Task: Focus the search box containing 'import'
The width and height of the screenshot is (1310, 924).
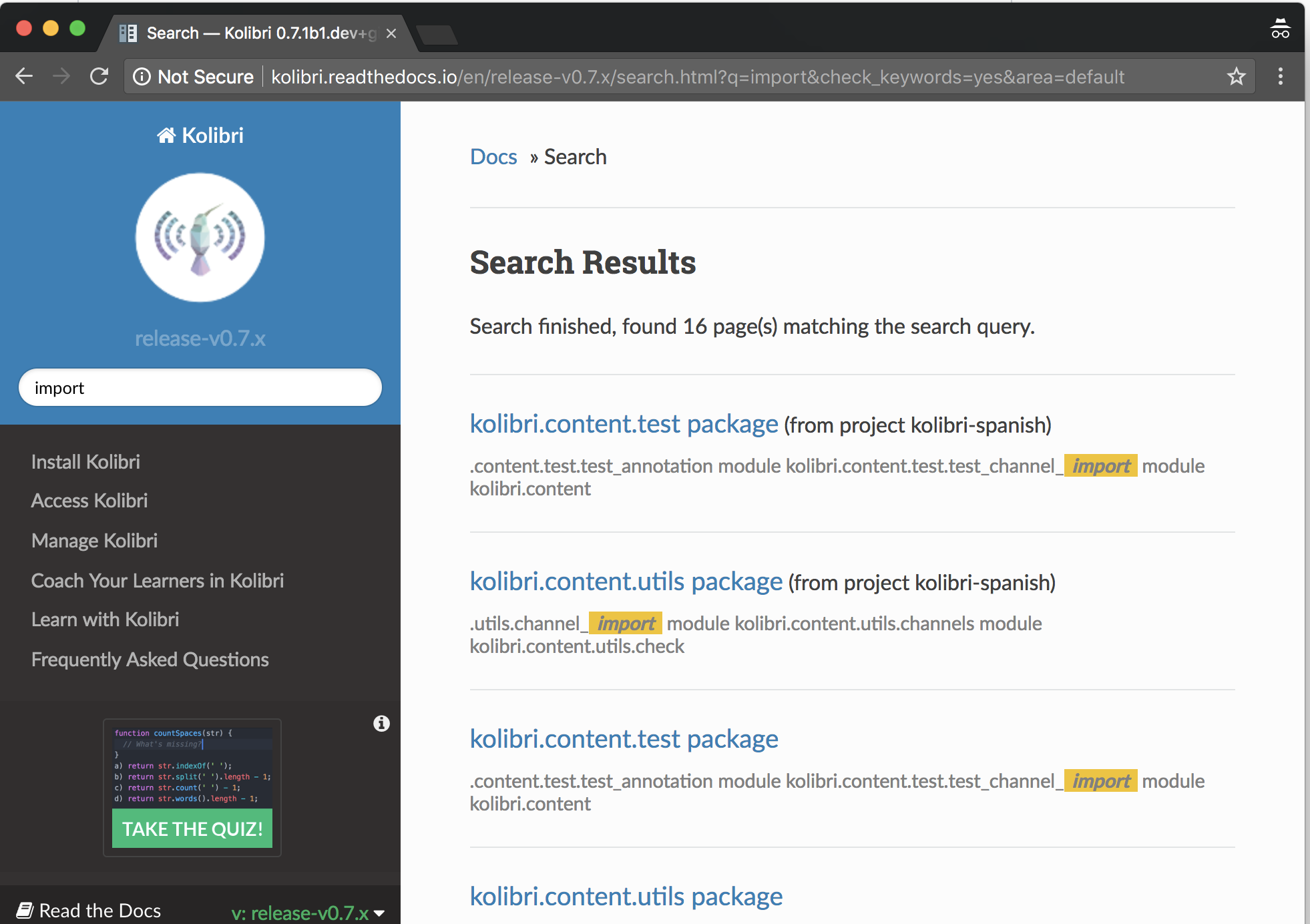Action: (200, 387)
